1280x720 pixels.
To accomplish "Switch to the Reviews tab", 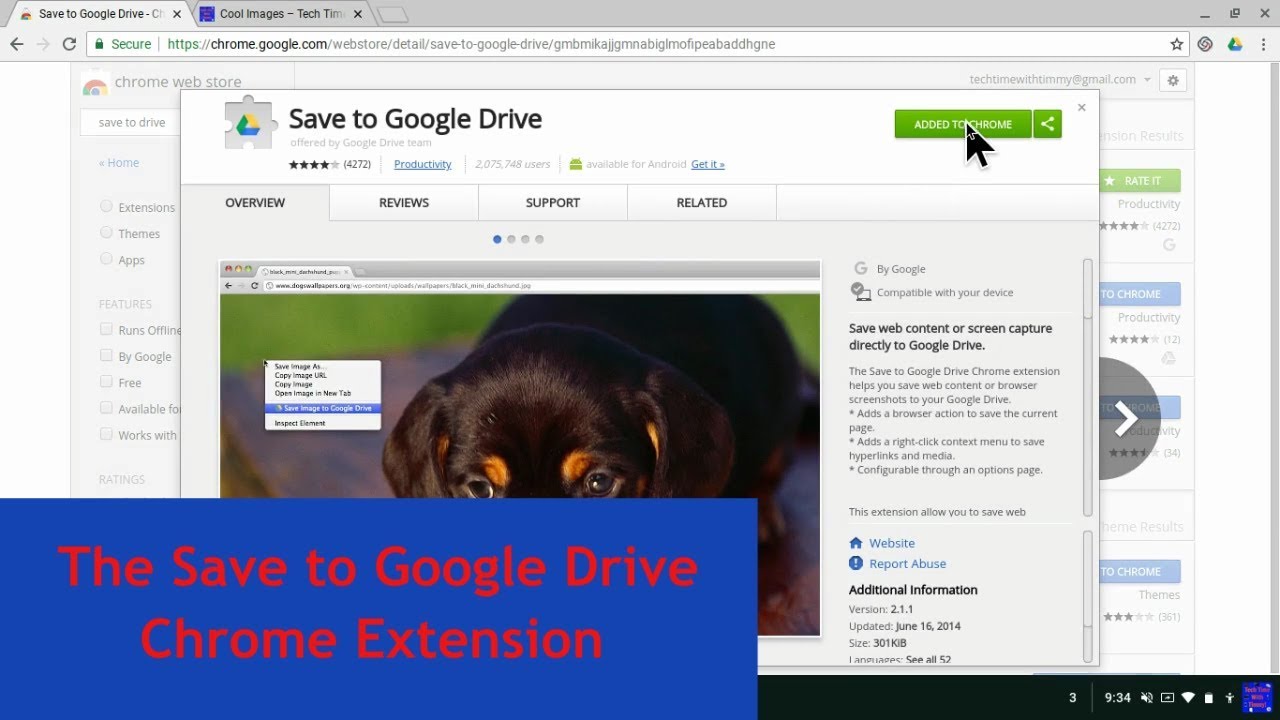I will click(404, 202).
